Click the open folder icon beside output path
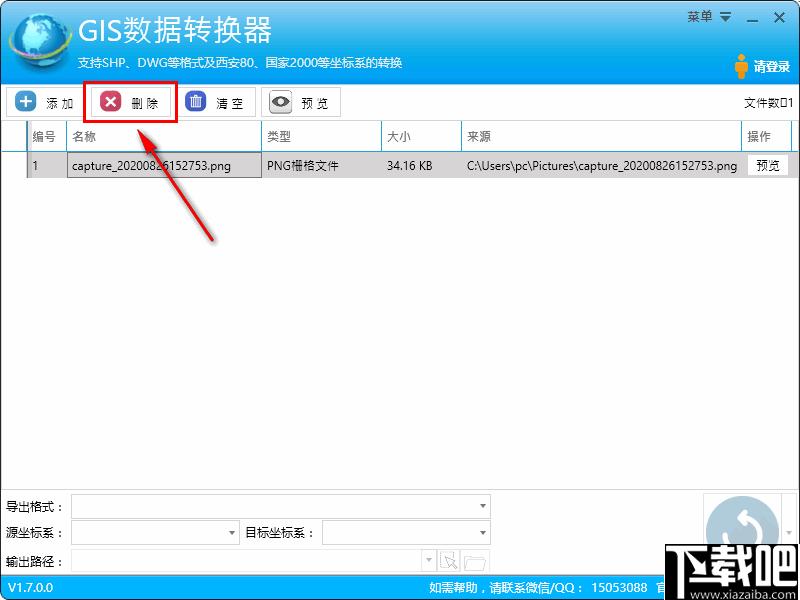 (x=476, y=561)
